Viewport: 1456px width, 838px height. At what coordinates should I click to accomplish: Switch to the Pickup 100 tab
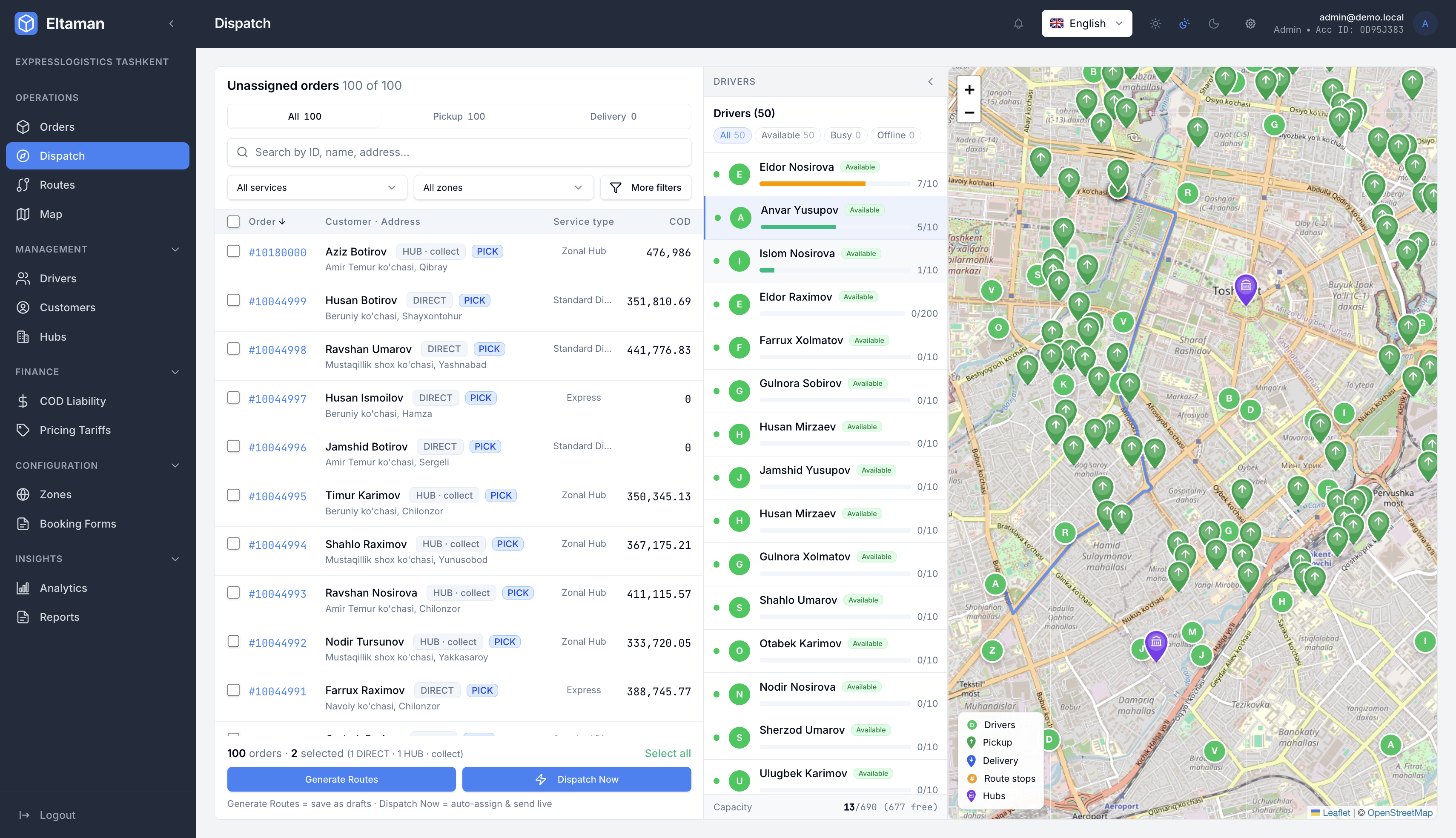(x=459, y=116)
